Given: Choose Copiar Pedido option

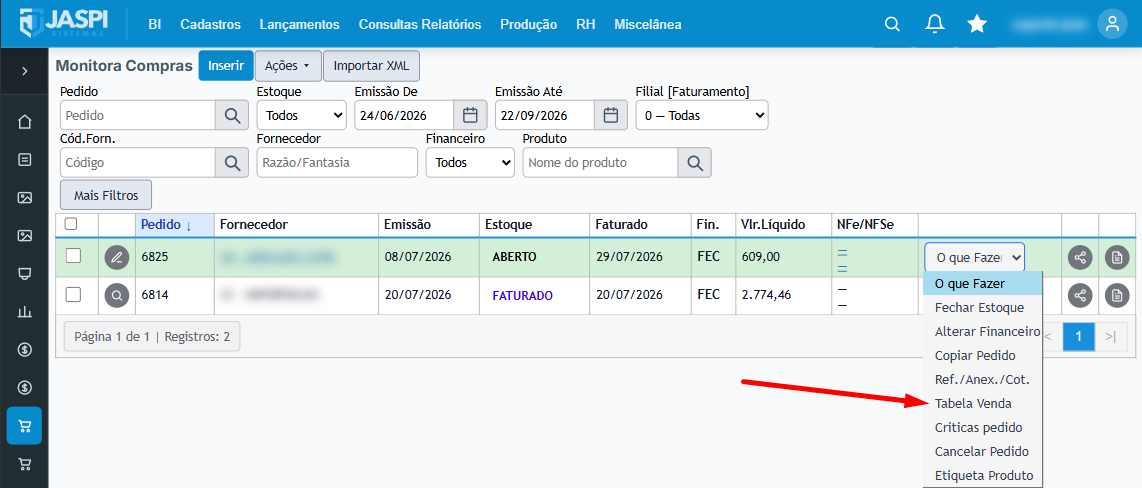Looking at the screenshot, I should point(982,355).
